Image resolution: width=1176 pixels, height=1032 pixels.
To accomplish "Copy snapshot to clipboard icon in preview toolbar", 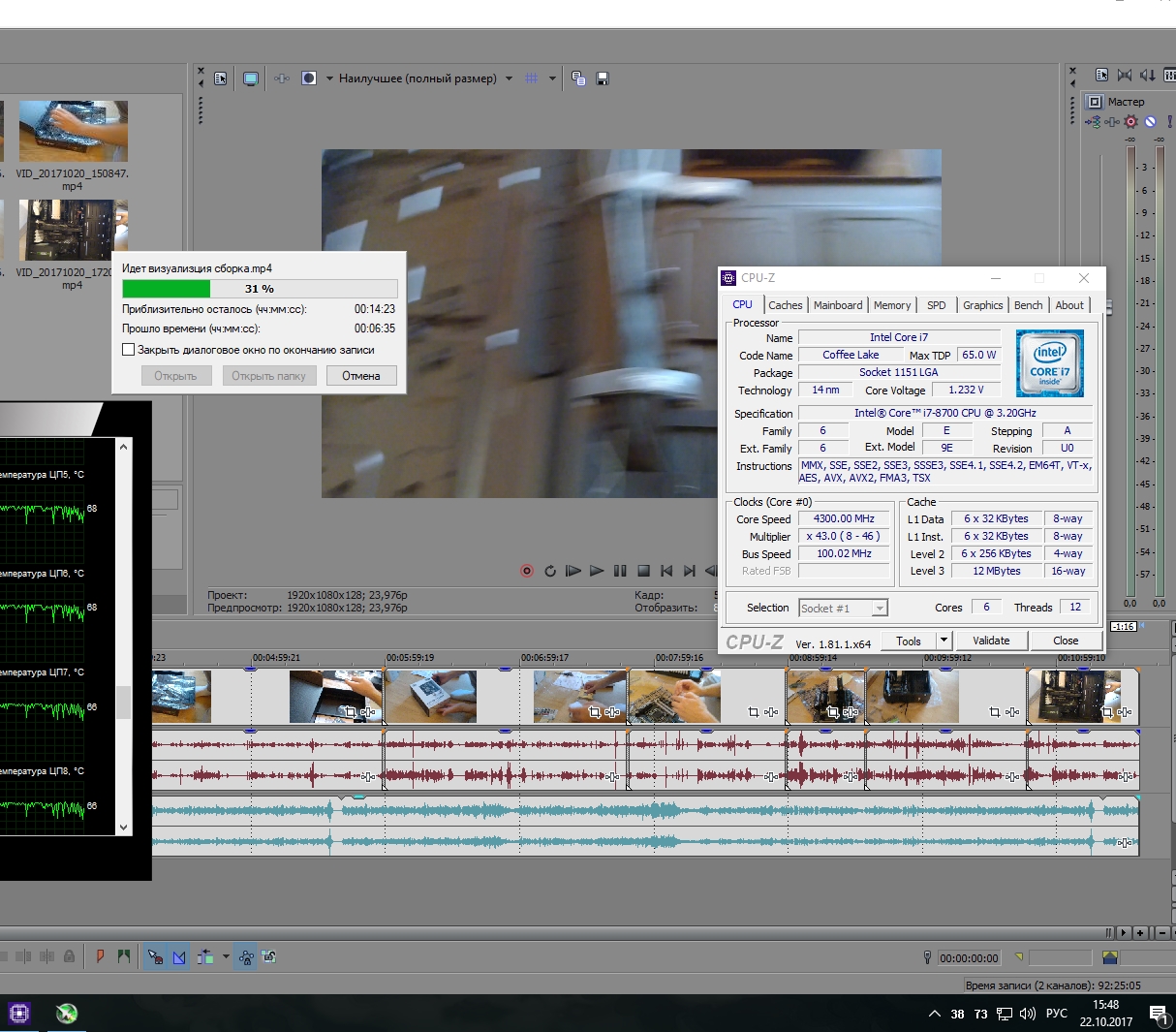I will tap(578, 78).
